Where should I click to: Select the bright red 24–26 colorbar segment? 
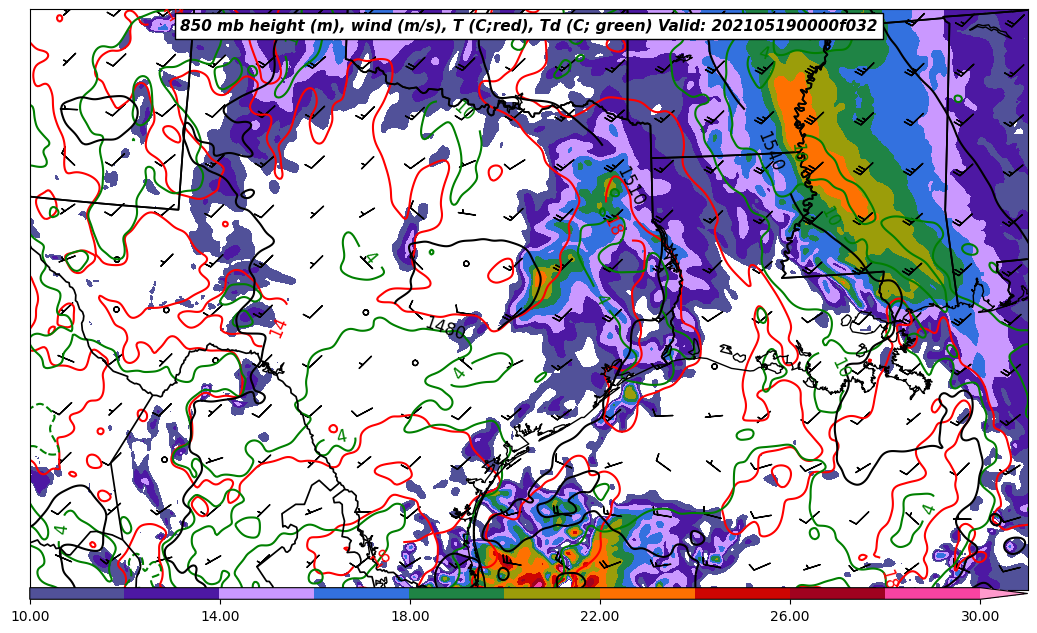click(742, 593)
